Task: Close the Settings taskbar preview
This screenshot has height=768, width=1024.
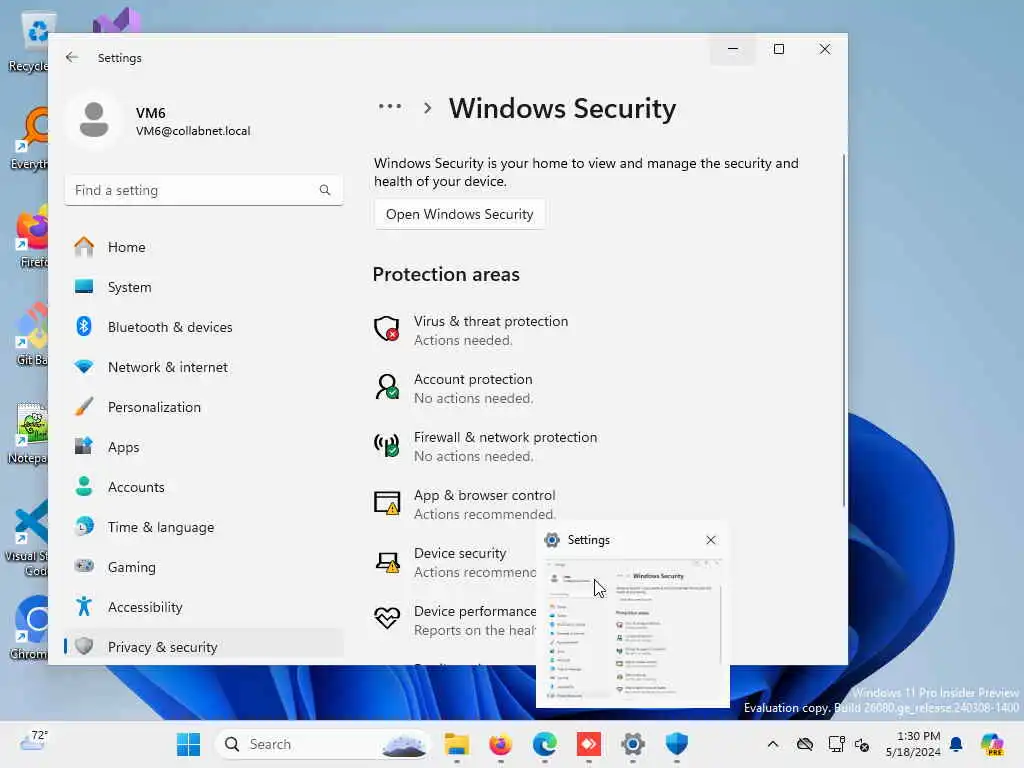Action: coord(711,540)
